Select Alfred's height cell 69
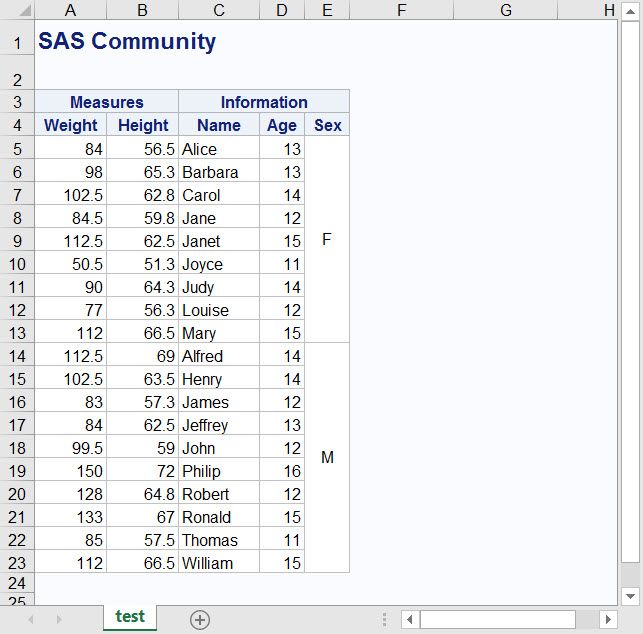 (x=142, y=356)
